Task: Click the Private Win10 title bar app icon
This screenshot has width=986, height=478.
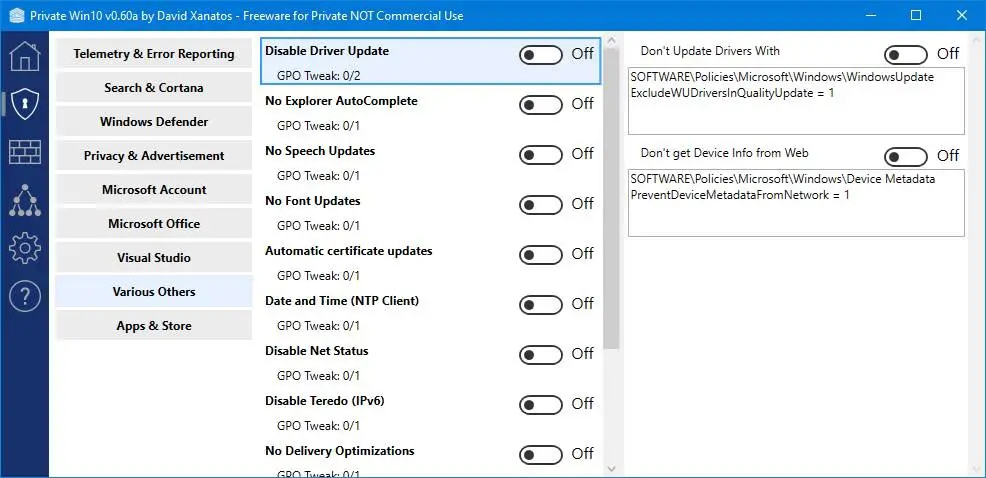Action: click(14, 16)
